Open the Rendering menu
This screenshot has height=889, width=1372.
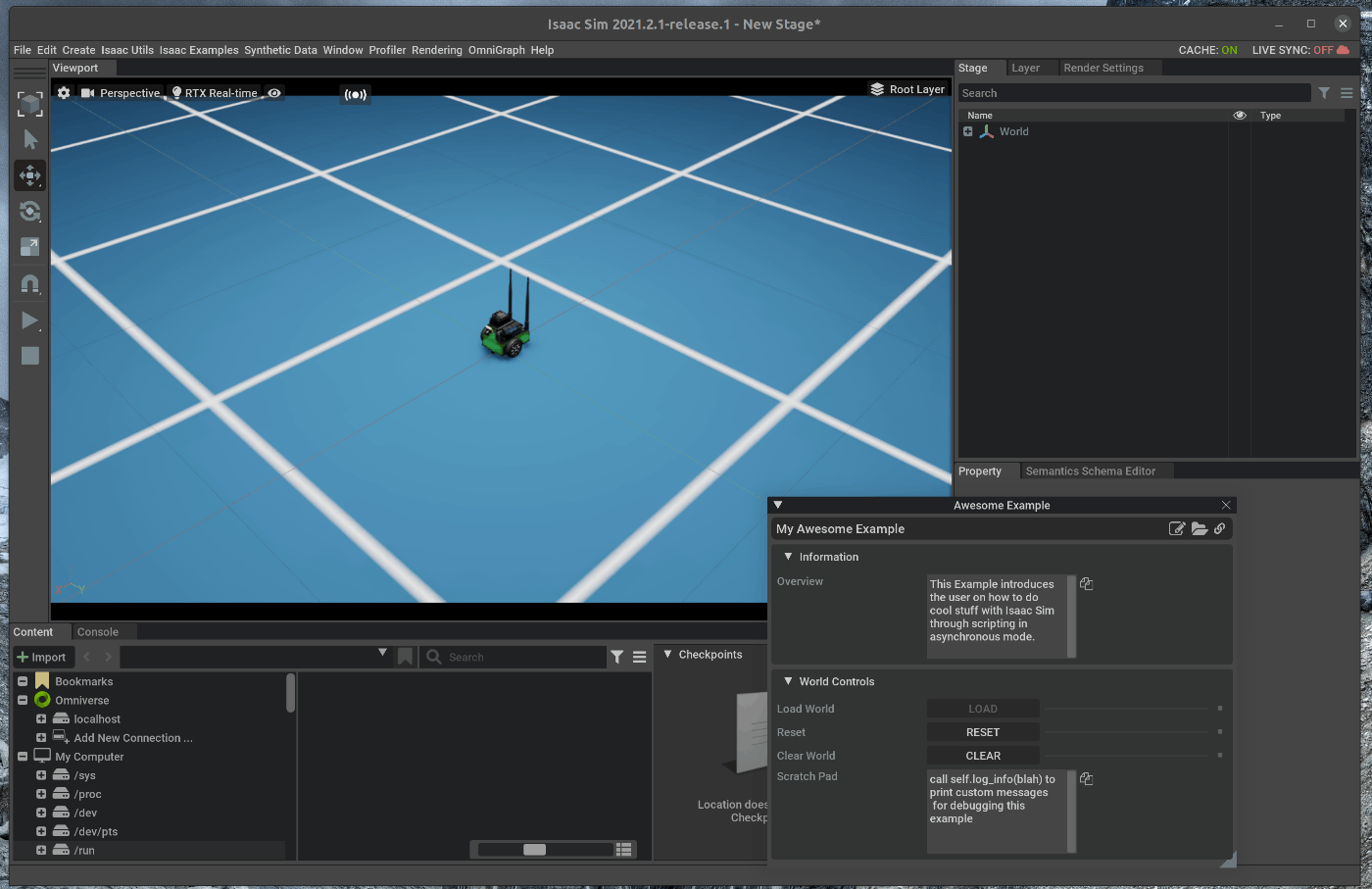pyautogui.click(x=437, y=50)
